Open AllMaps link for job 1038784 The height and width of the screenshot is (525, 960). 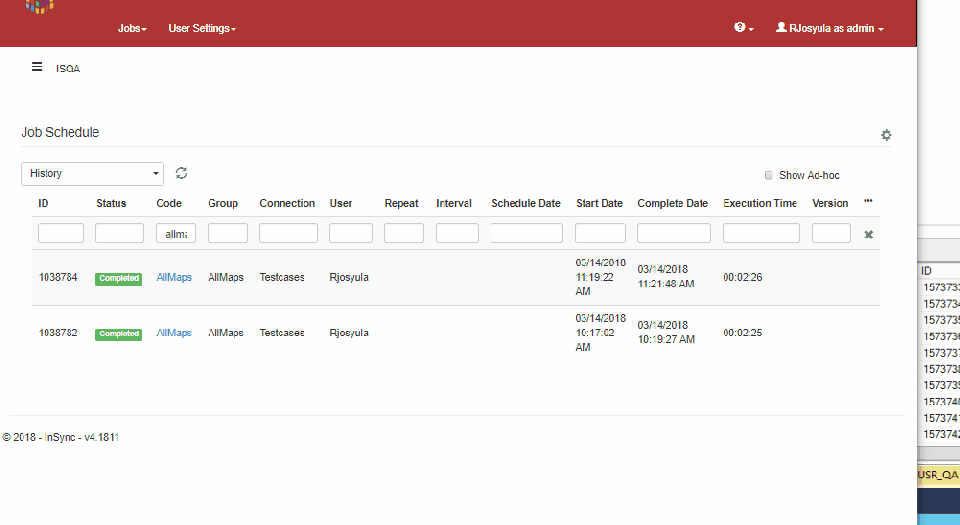coord(174,277)
